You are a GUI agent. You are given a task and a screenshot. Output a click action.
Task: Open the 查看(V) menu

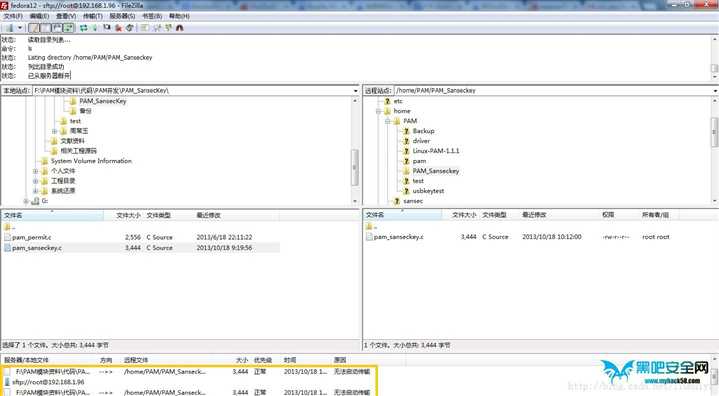tap(66, 16)
